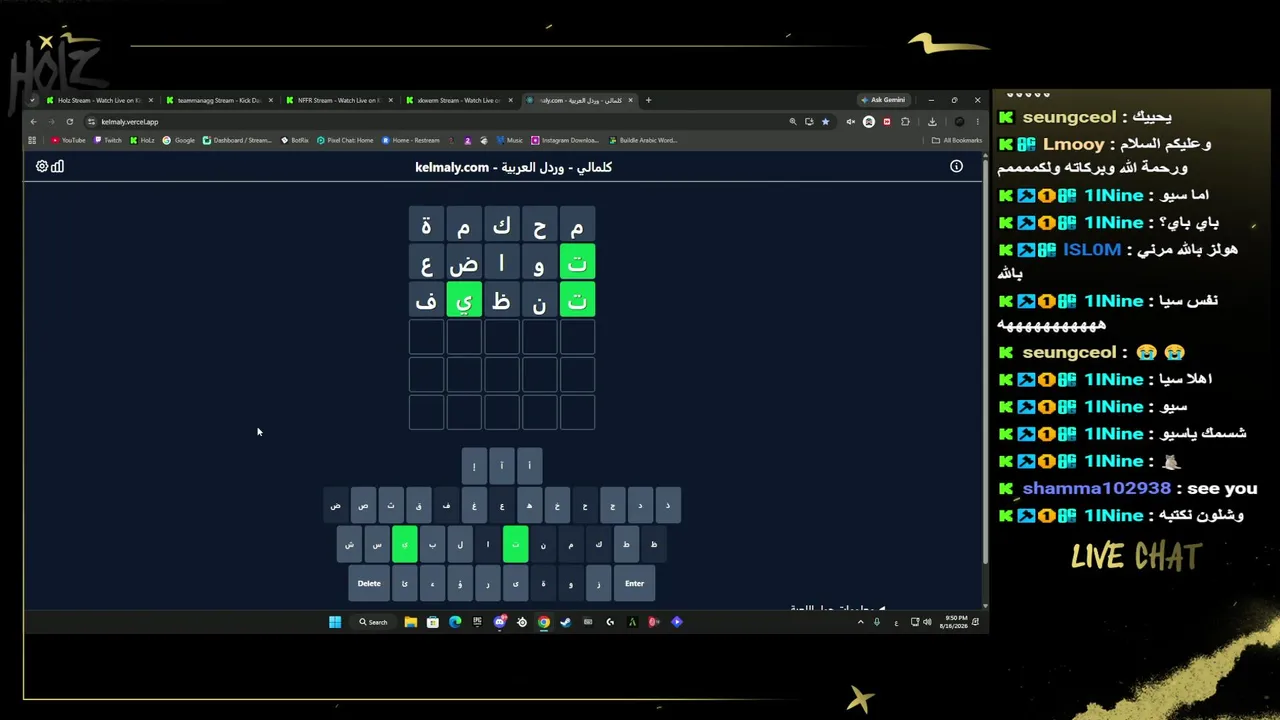
Task: Open the Chrome three-dot menu
Action: coord(977,122)
